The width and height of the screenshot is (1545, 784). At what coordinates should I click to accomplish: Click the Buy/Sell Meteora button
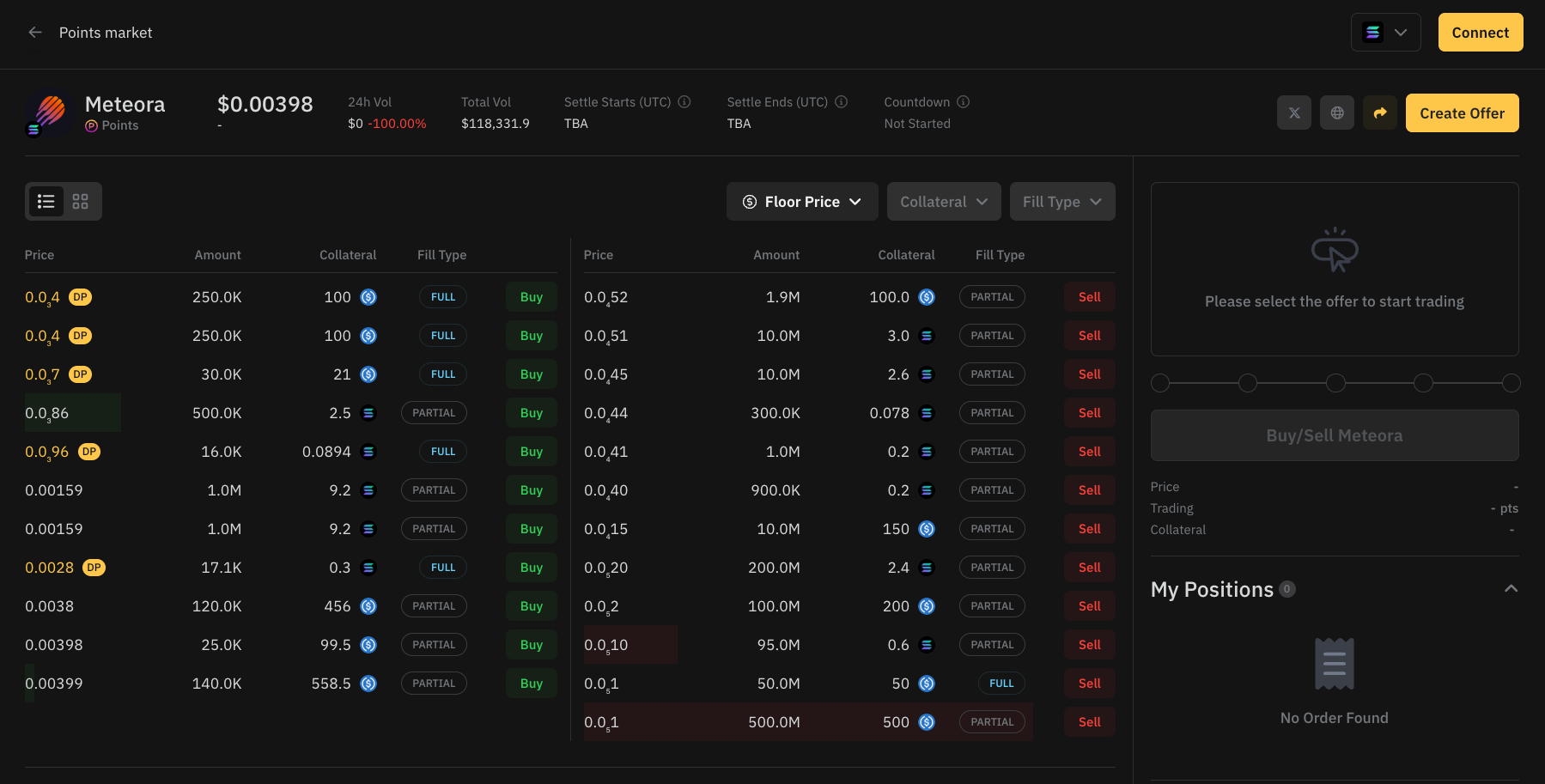click(x=1334, y=435)
